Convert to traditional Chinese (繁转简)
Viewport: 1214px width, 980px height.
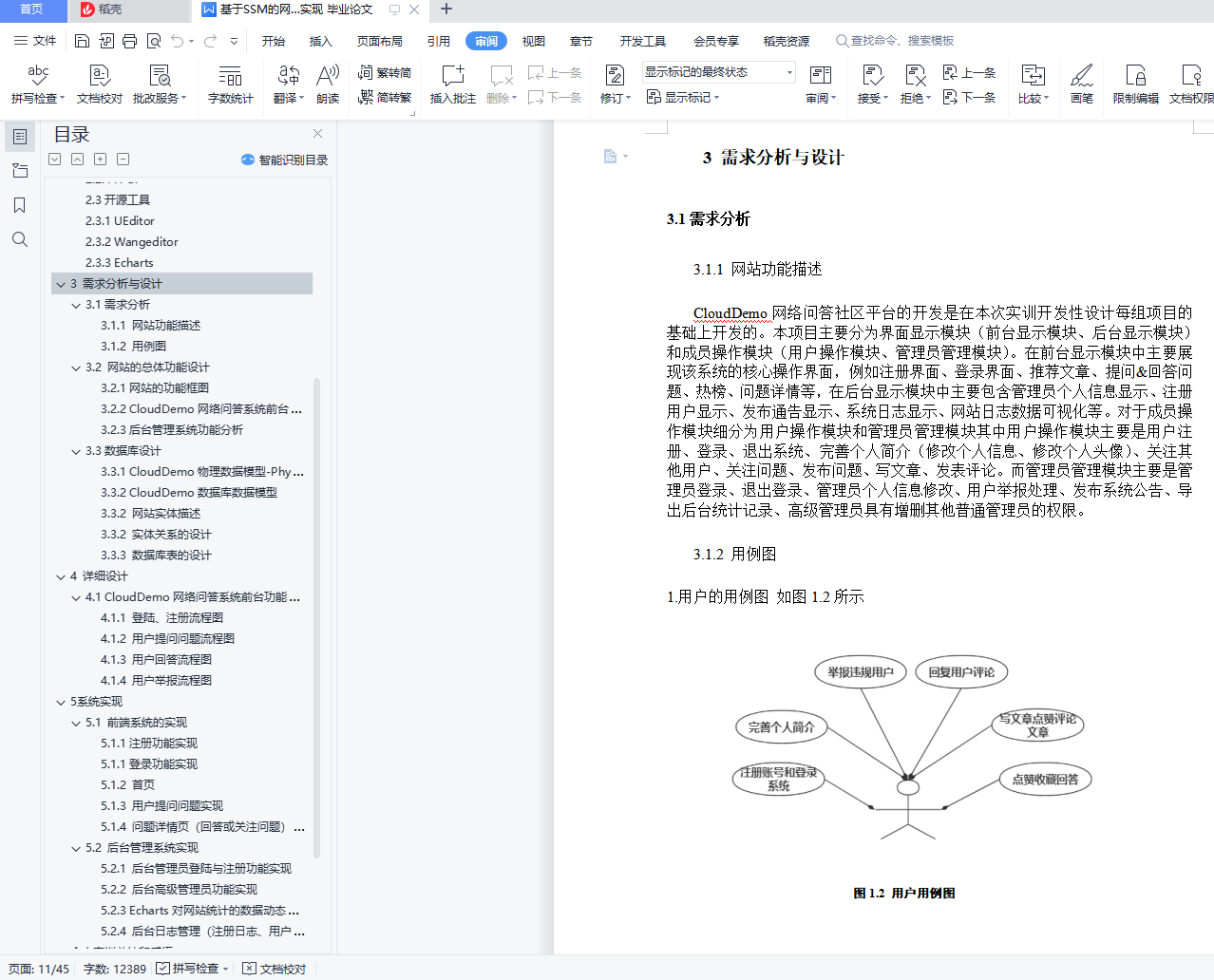click(x=385, y=72)
